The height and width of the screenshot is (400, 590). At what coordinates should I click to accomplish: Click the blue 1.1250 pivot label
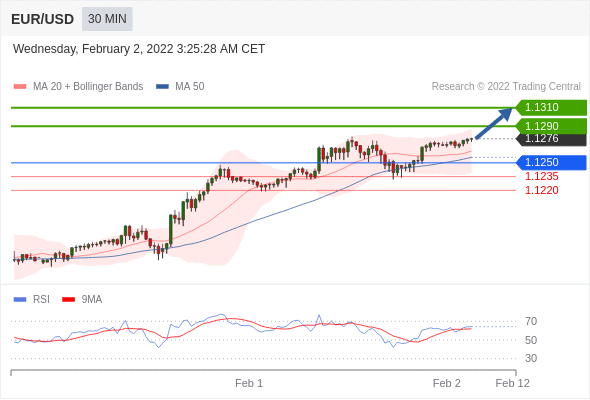(x=551, y=163)
